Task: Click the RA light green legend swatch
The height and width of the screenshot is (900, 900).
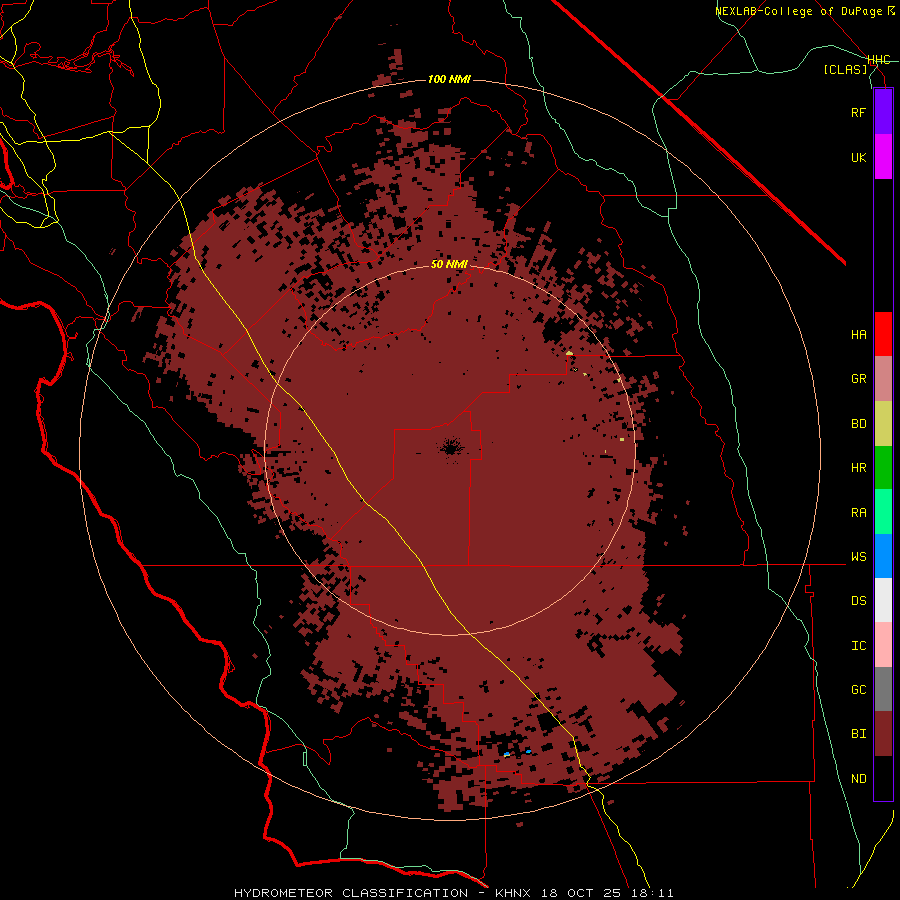Action: click(x=883, y=512)
